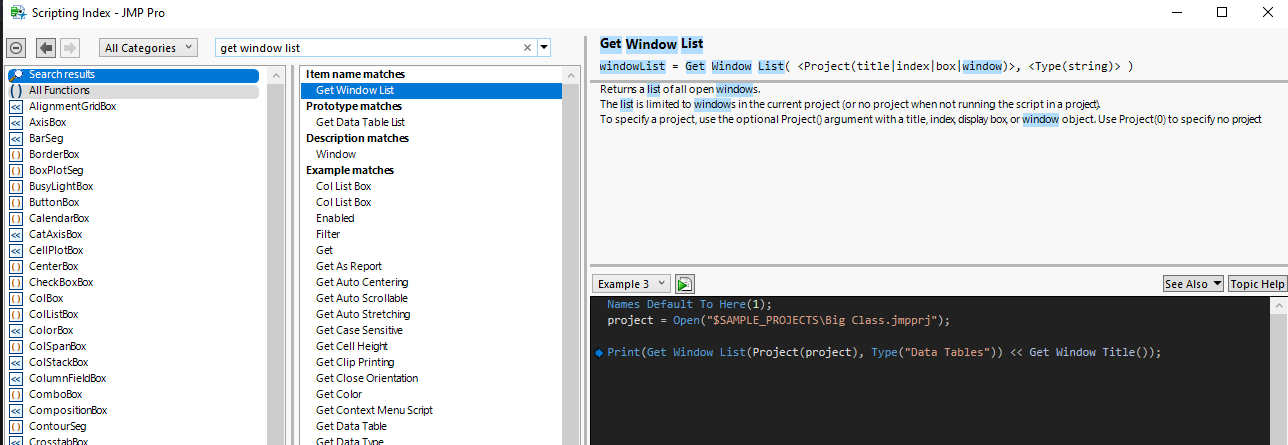
Task: Select Get Data Table List prototype match
Action: tap(360, 122)
